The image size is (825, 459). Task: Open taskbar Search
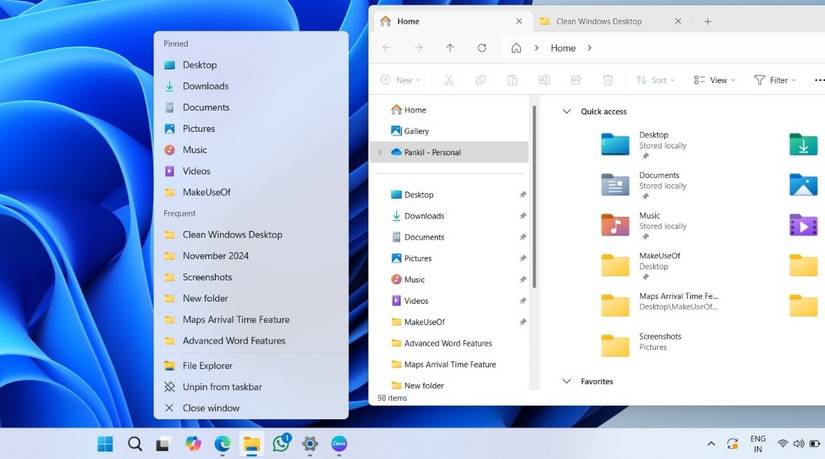(135, 444)
